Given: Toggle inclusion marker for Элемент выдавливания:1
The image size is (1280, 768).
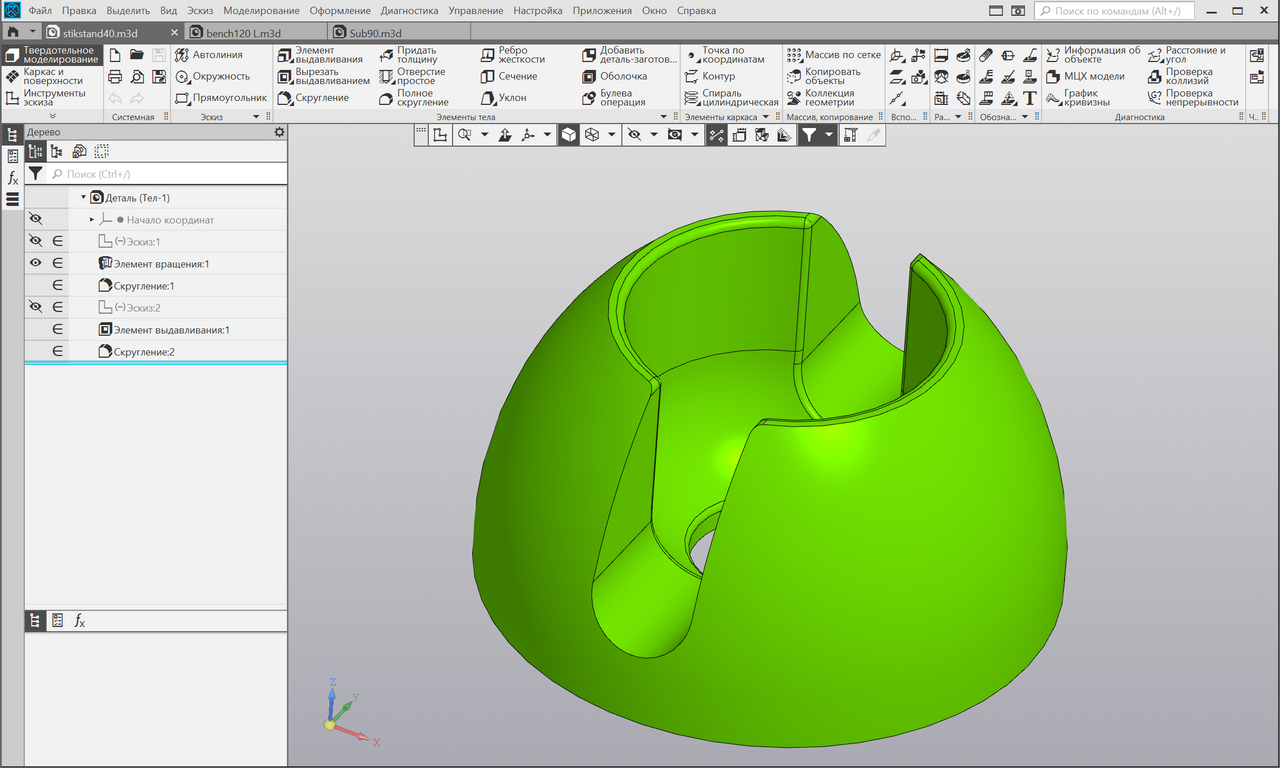Looking at the screenshot, I should point(57,329).
